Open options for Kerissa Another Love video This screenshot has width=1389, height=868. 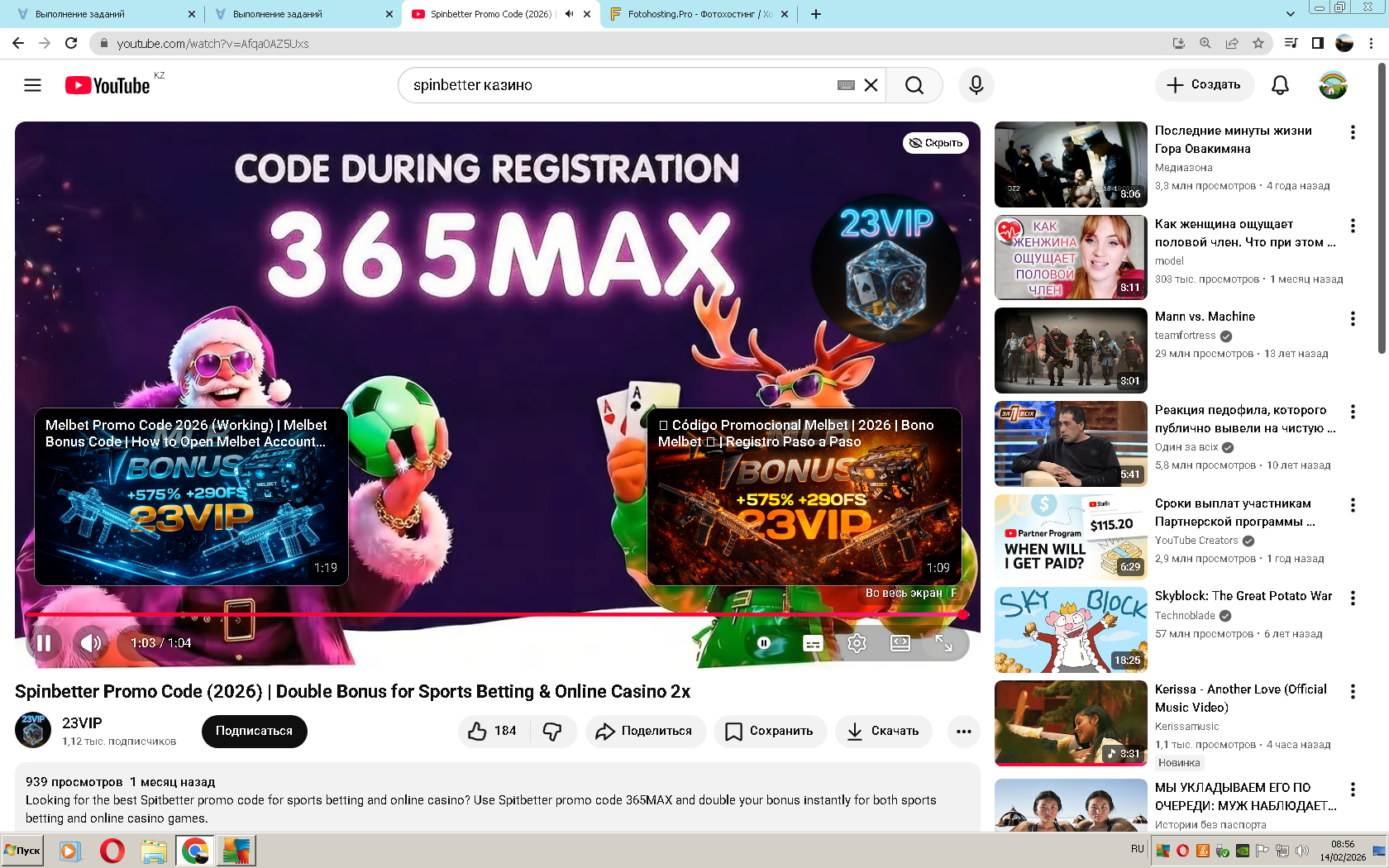1353,691
